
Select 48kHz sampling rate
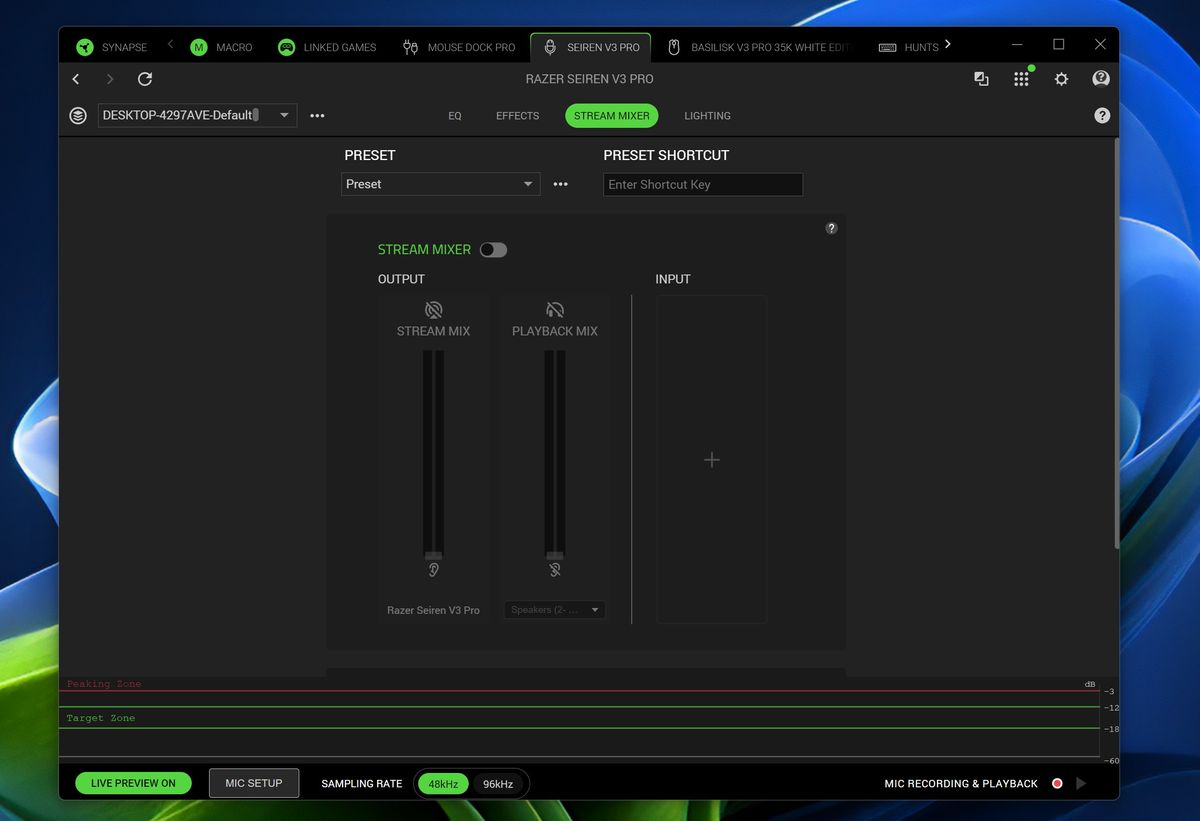click(x=443, y=784)
